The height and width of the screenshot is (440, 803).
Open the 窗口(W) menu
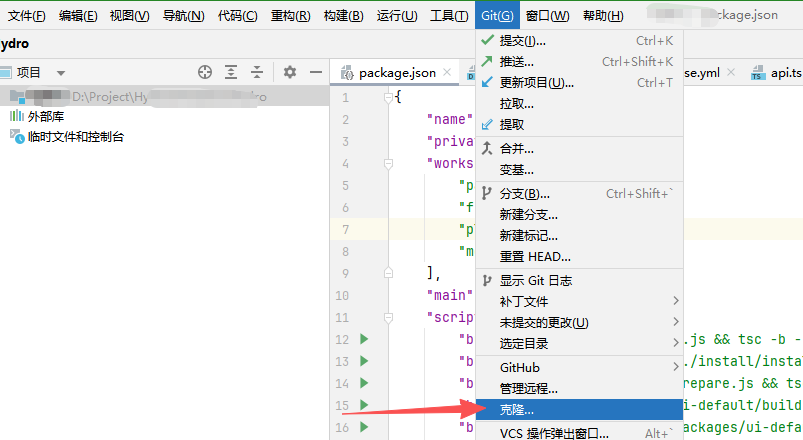(x=547, y=16)
